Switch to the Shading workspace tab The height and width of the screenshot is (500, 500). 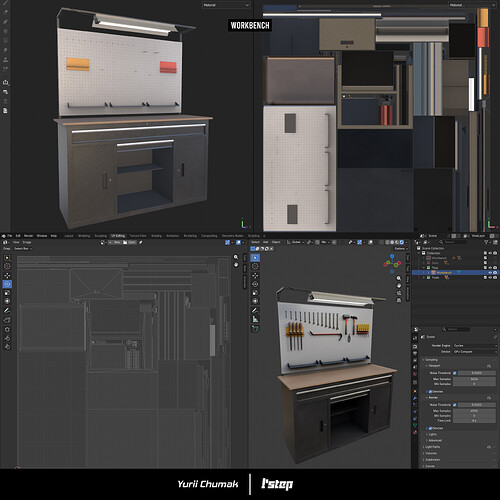(156, 236)
